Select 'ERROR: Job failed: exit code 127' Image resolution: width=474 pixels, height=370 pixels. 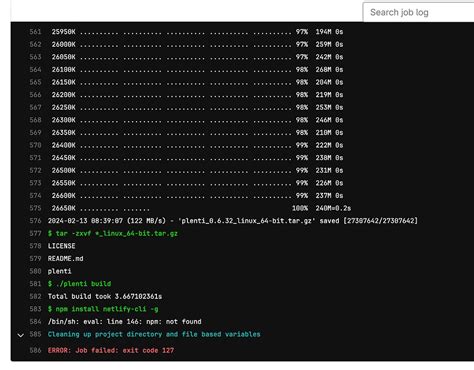[111, 350]
